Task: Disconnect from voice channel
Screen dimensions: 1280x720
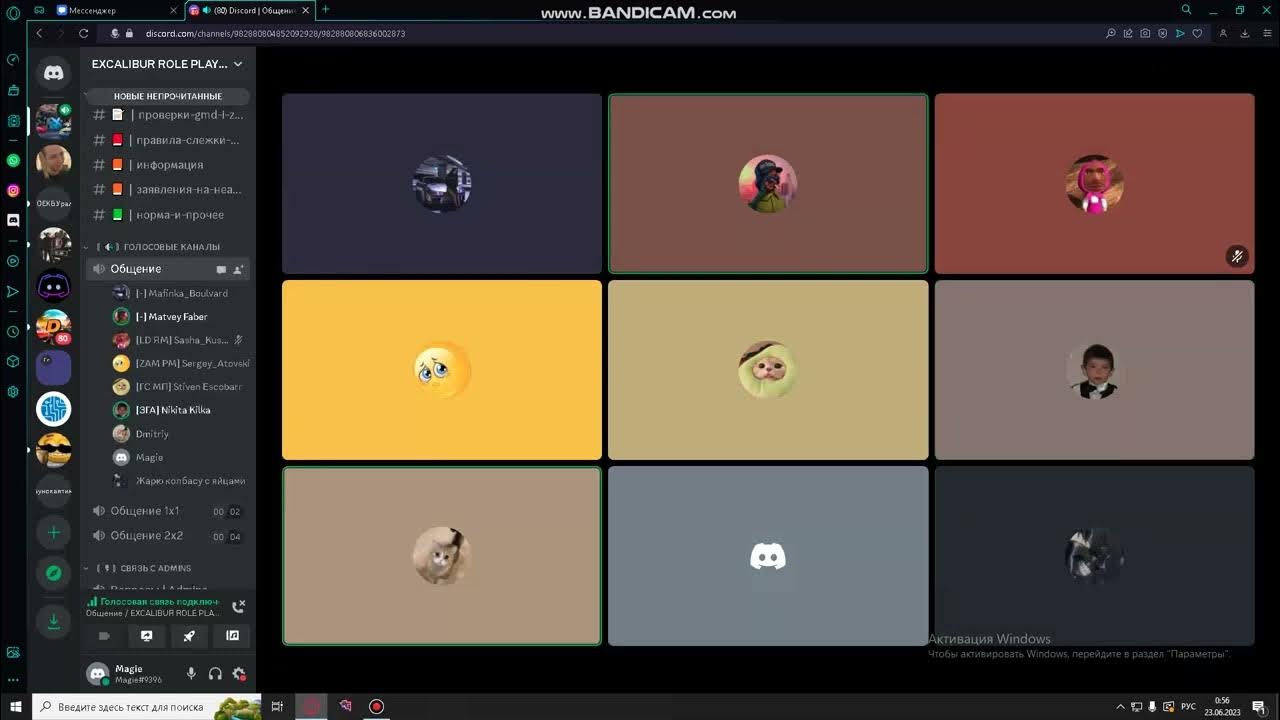Action: pyautogui.click(x=238, y=606)
